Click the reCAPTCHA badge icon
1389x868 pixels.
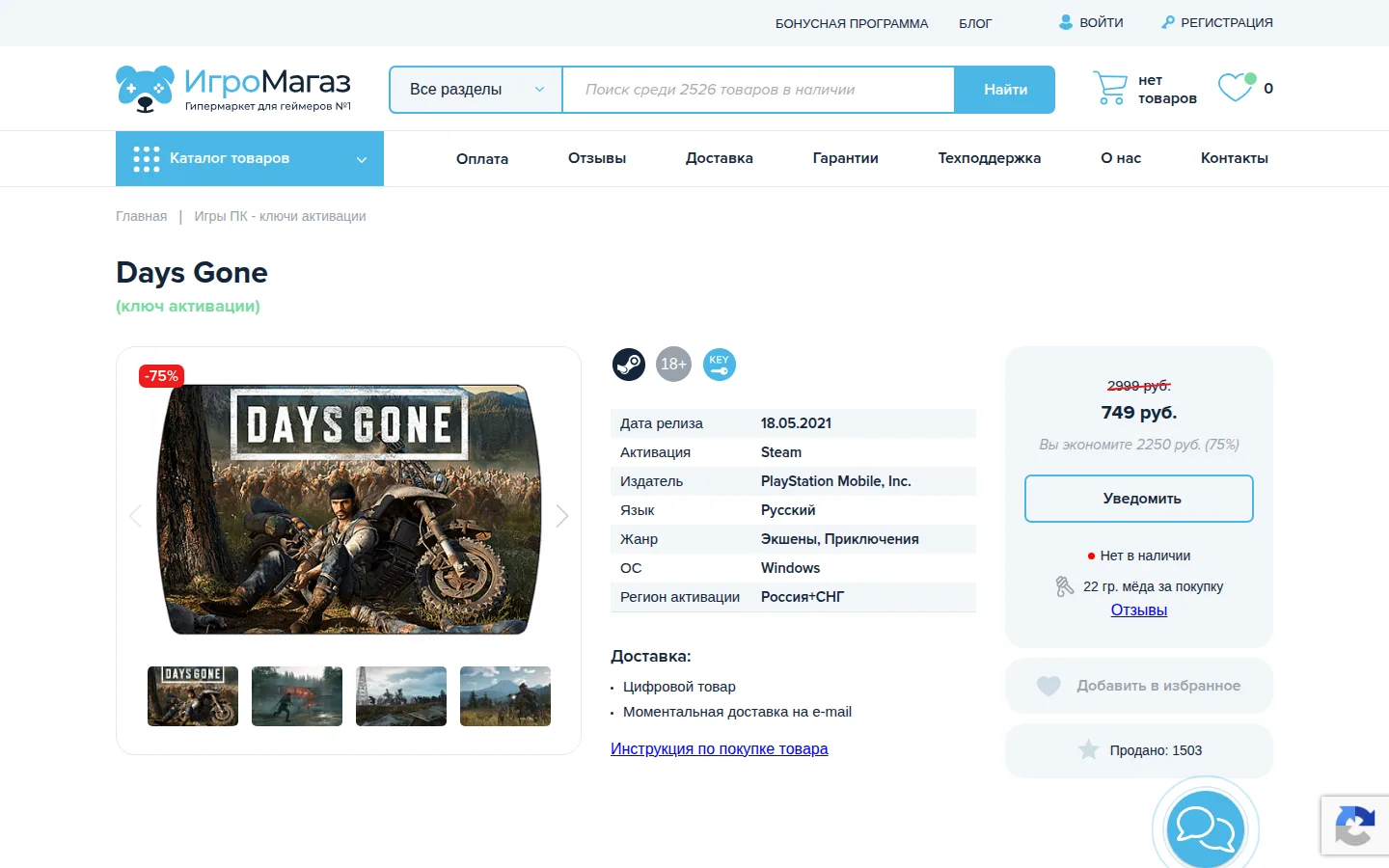(1354, 827)
